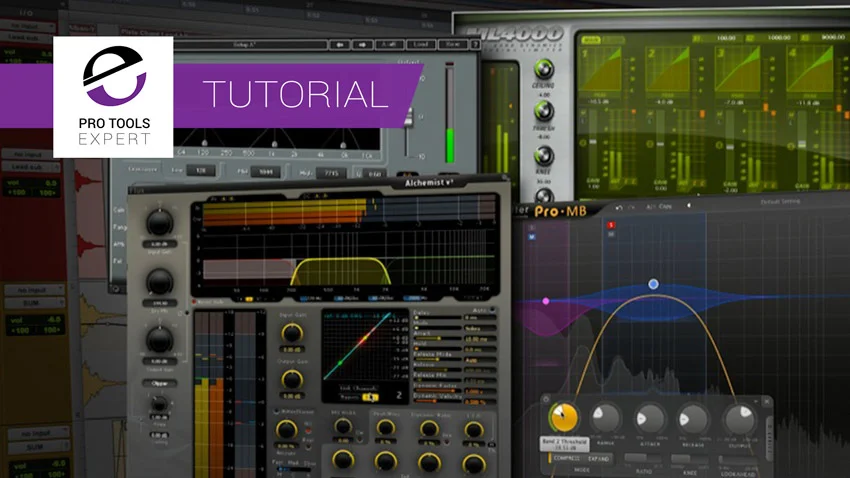Mute the pink band using blue M button
Image resolution: width=850 pixels, height=478 pixels.
(532, 237)
